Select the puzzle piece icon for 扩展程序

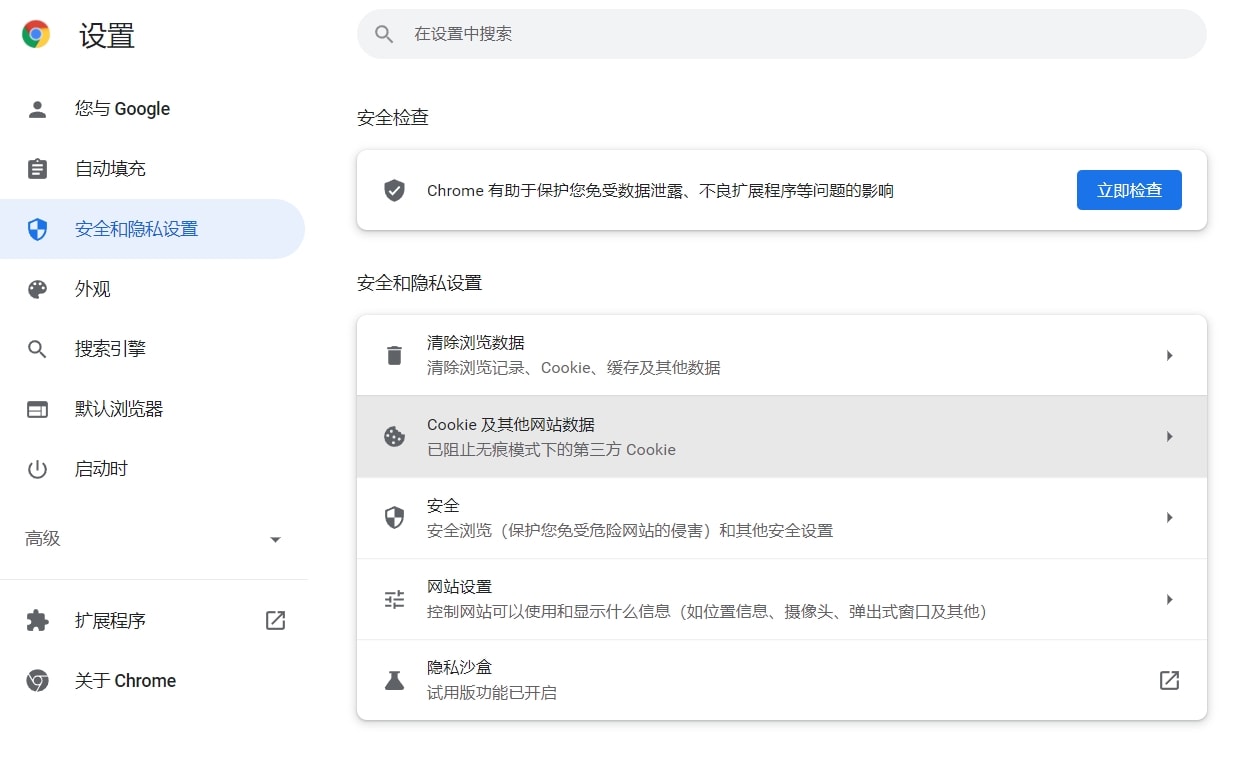point(37,620)
